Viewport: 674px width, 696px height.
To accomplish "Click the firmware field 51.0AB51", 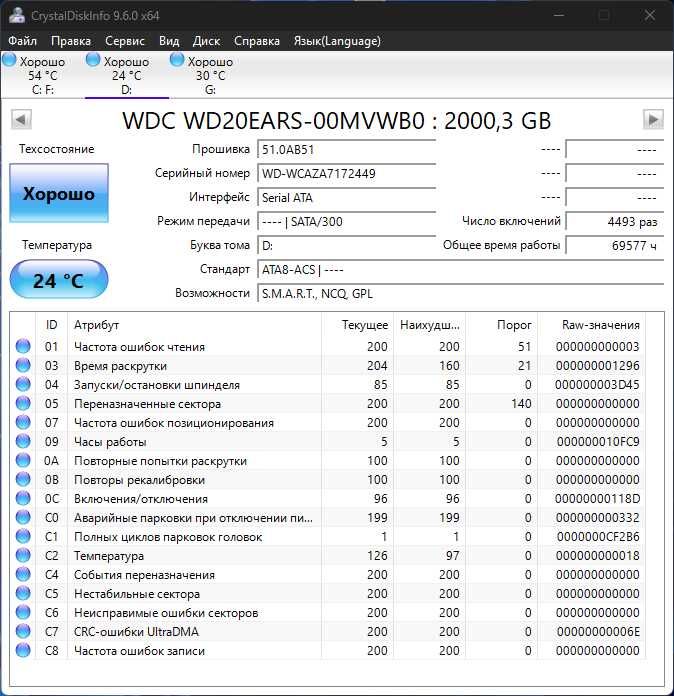I will pos(346,150).
